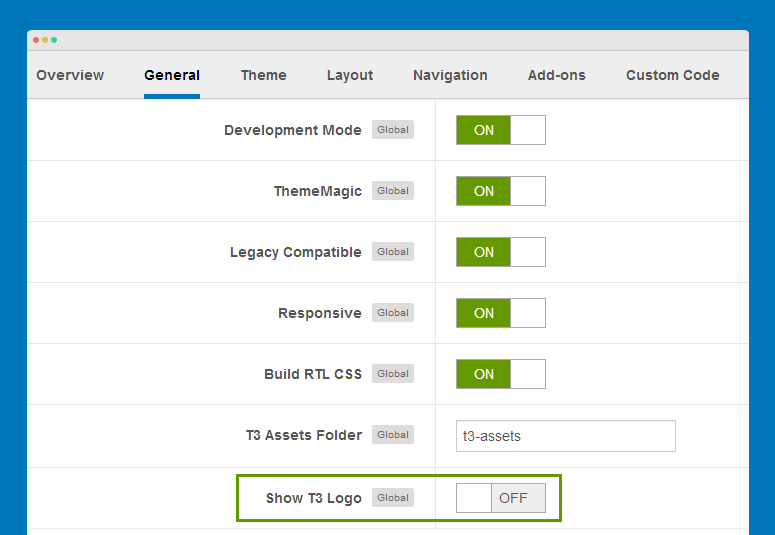The height and width of the screenshot is (535, 775).
Task: Enable the Show T3 Logo switch
Action: [x=501, y=498]
